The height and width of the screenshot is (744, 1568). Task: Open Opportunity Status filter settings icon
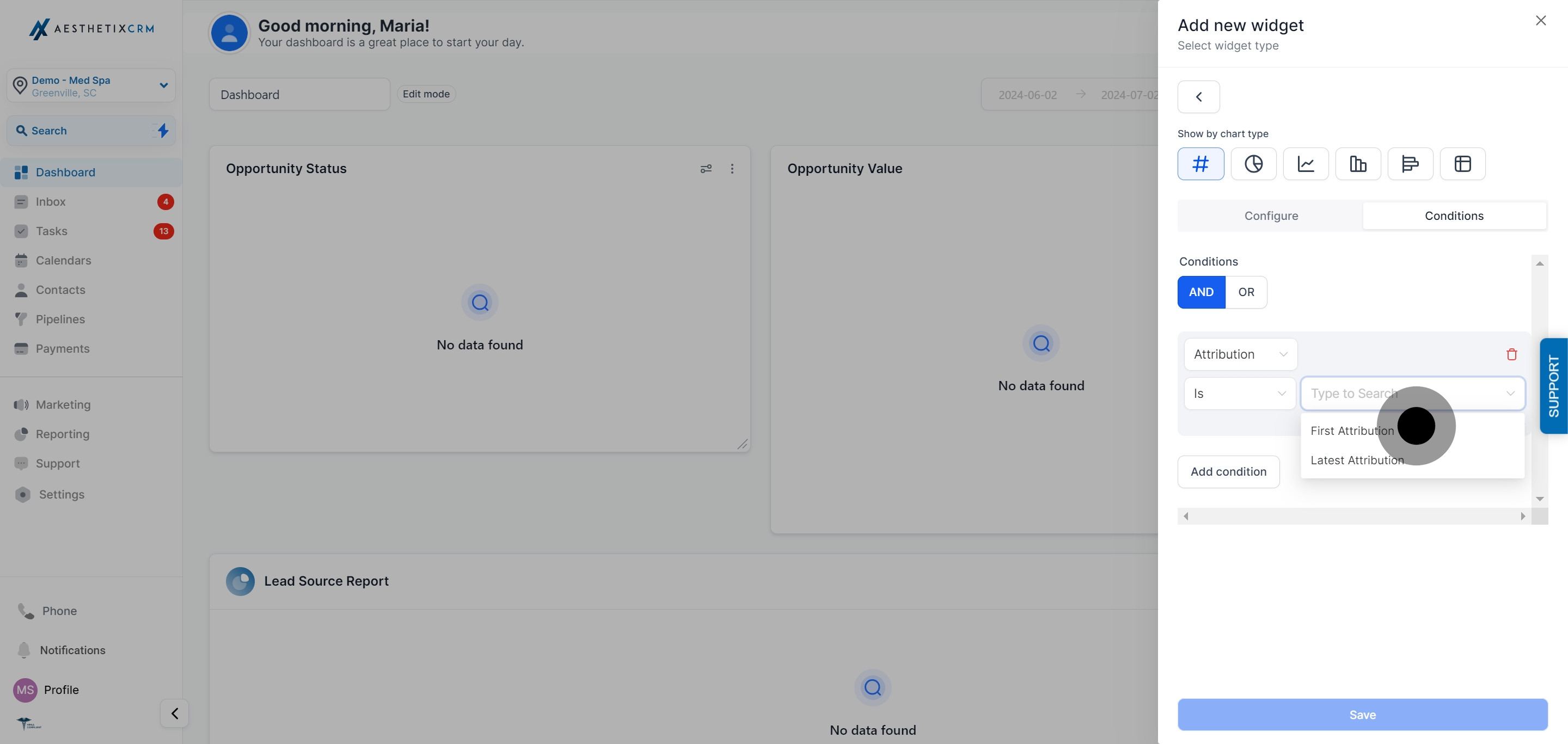pos(706,169)
